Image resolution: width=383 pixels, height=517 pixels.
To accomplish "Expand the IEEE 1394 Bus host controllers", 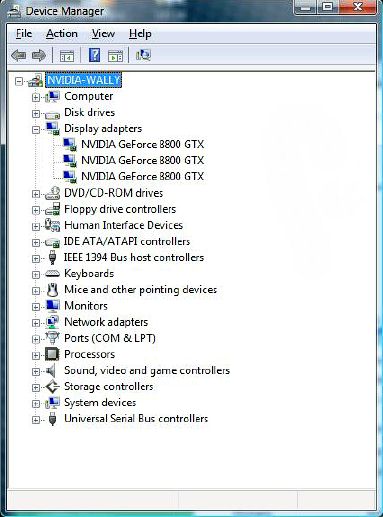I will (x=36, y=259).
